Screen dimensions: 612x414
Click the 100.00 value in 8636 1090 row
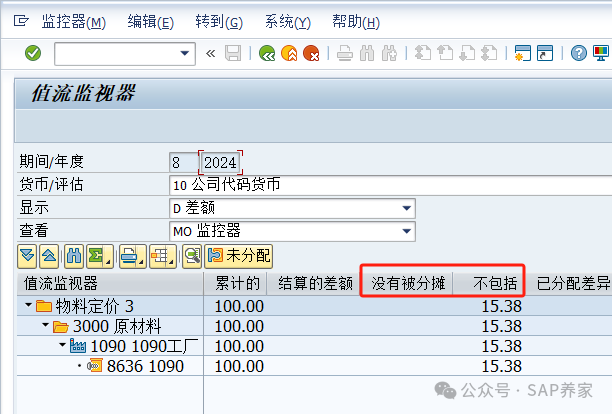(239, 366)
